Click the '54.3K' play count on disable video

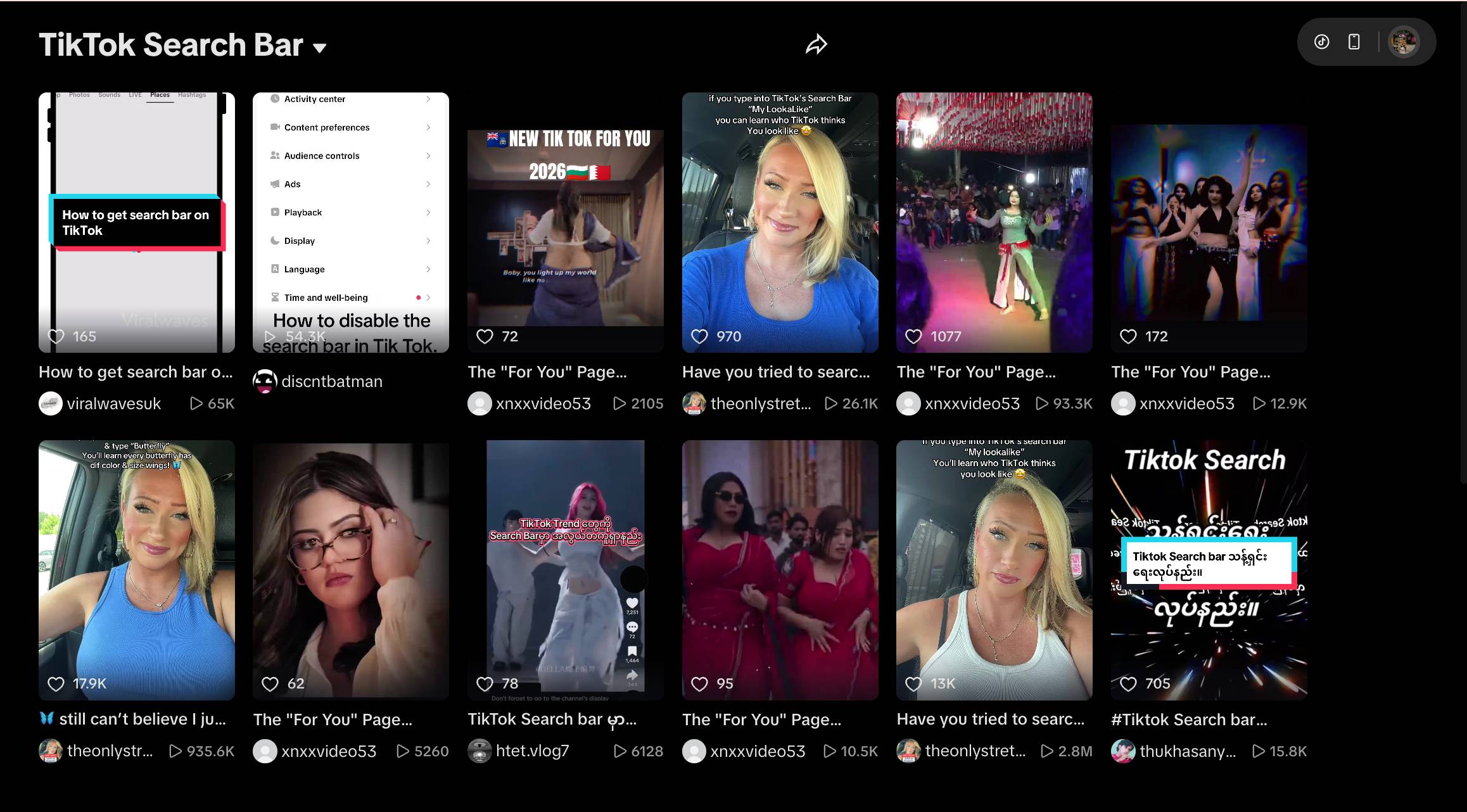[305, 336]
